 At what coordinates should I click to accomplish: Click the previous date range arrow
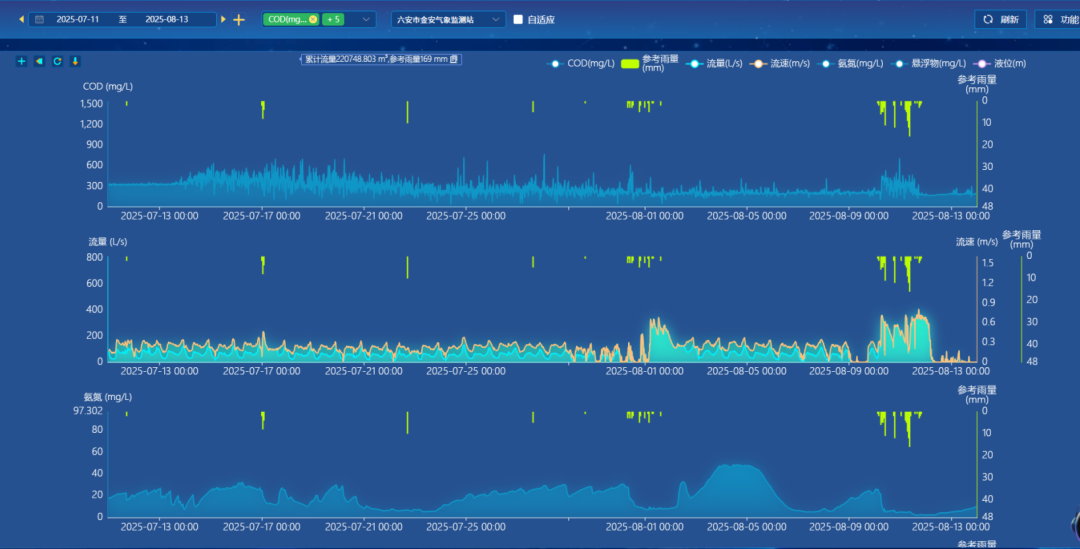point(21,19)
